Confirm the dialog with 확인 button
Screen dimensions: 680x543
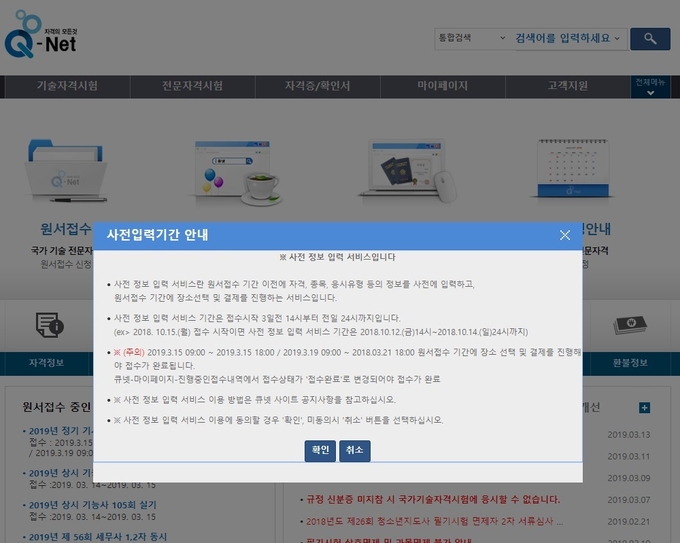pos(320,451)
